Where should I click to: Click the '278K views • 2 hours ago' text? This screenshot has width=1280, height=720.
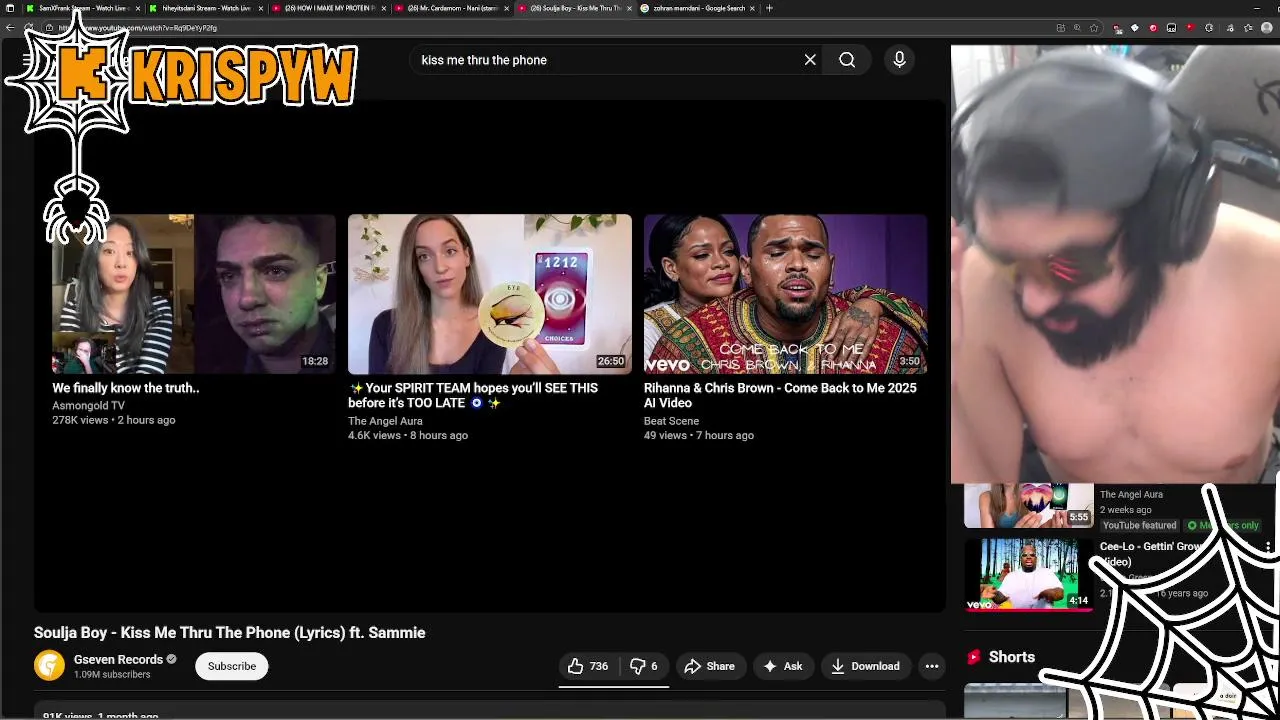click(114, 420)
